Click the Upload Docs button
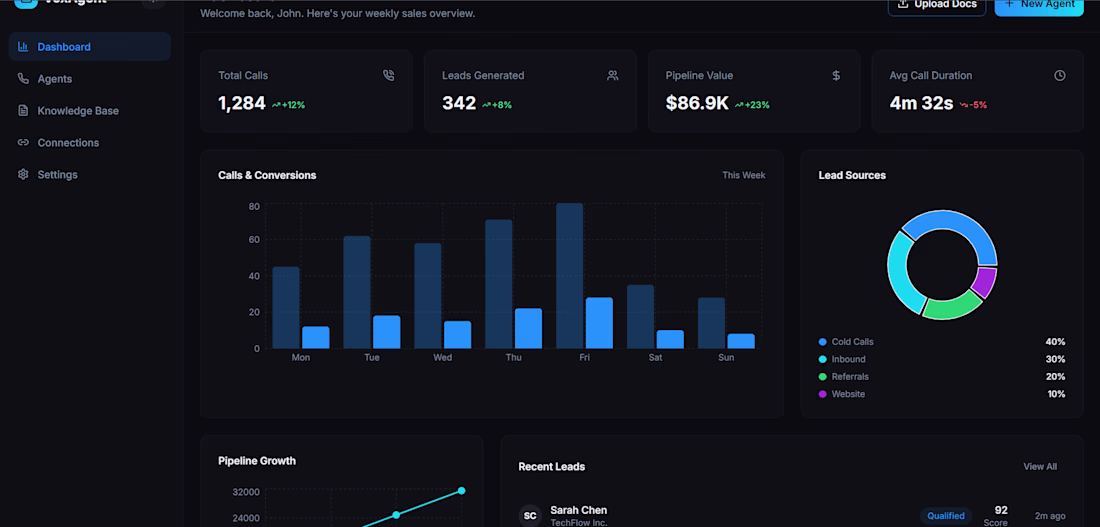The width and height of the screenshot is (1100, 527). point(937,6)
